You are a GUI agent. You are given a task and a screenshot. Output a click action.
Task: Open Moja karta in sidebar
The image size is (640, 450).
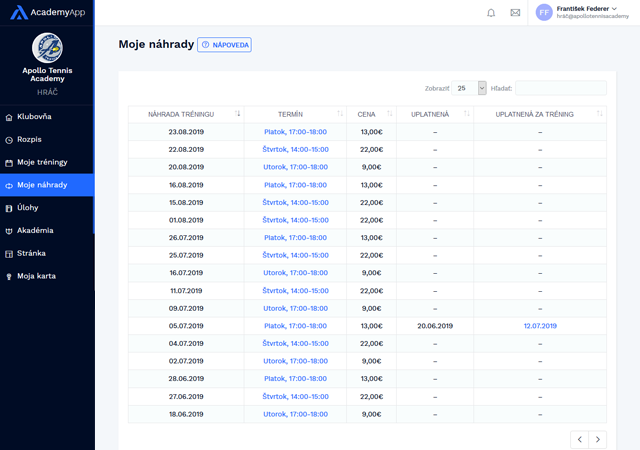36,276
